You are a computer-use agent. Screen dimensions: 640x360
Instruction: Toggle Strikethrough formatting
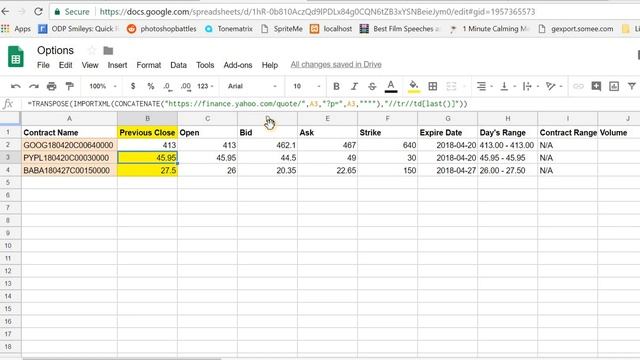[372, 86]
